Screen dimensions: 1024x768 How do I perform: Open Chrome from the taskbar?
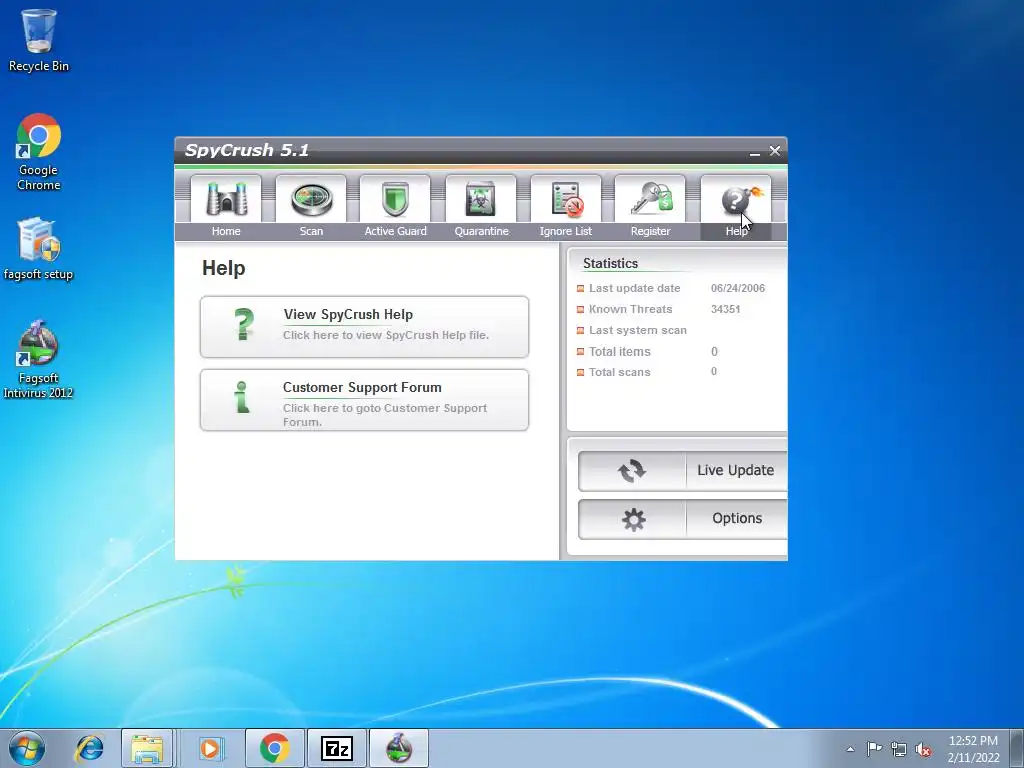274,748
